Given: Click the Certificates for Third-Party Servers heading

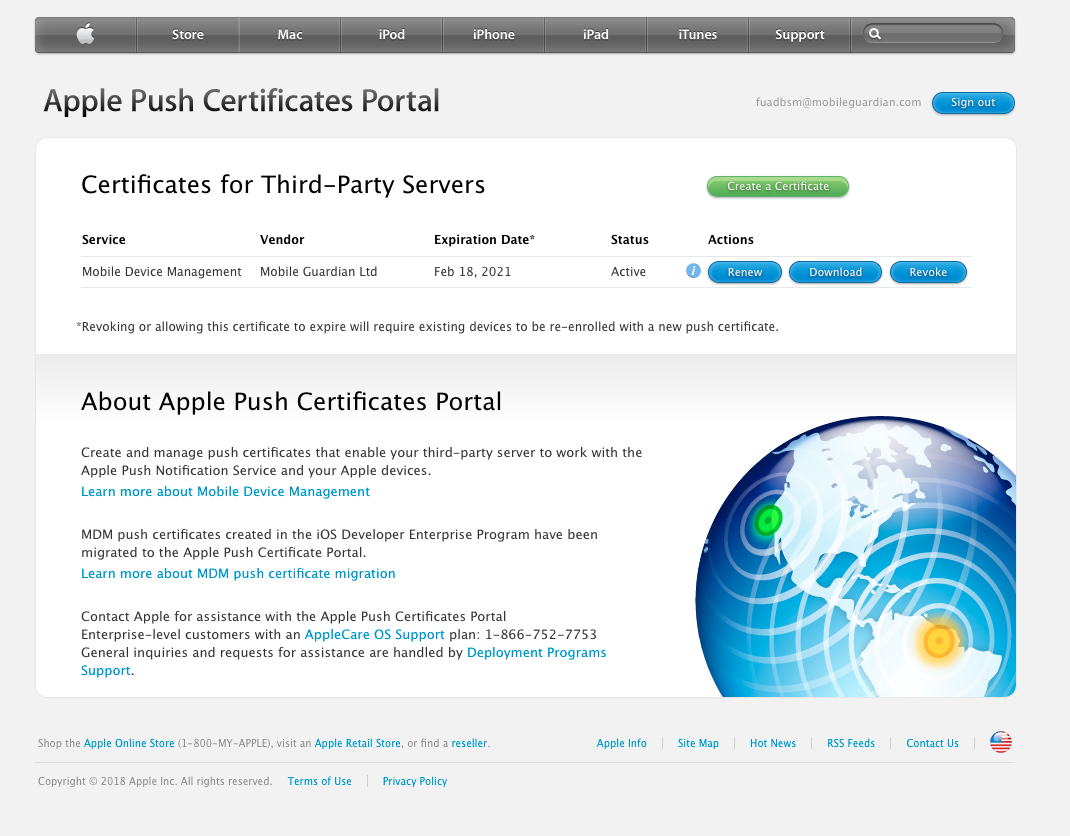Looking at the screenshot, I should point(283,185).
